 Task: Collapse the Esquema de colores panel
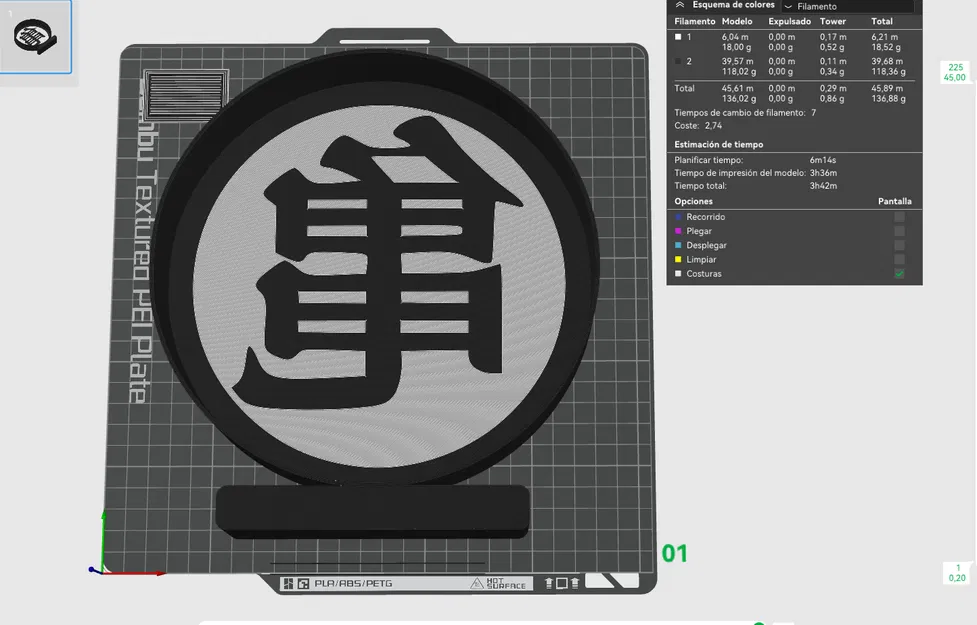tap(681, 4)
